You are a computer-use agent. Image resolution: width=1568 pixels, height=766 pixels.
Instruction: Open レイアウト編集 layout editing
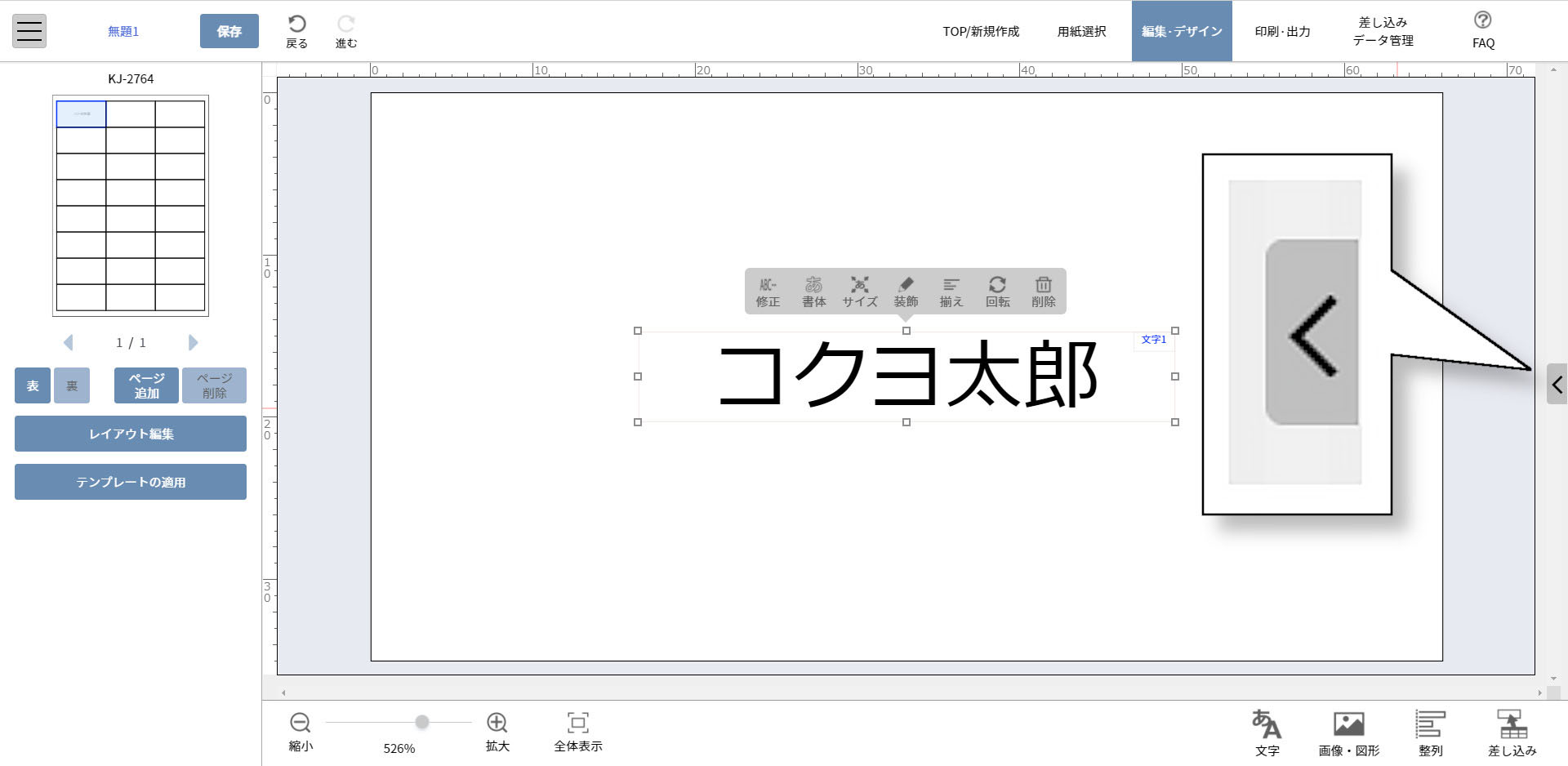(x=130, y=434)
